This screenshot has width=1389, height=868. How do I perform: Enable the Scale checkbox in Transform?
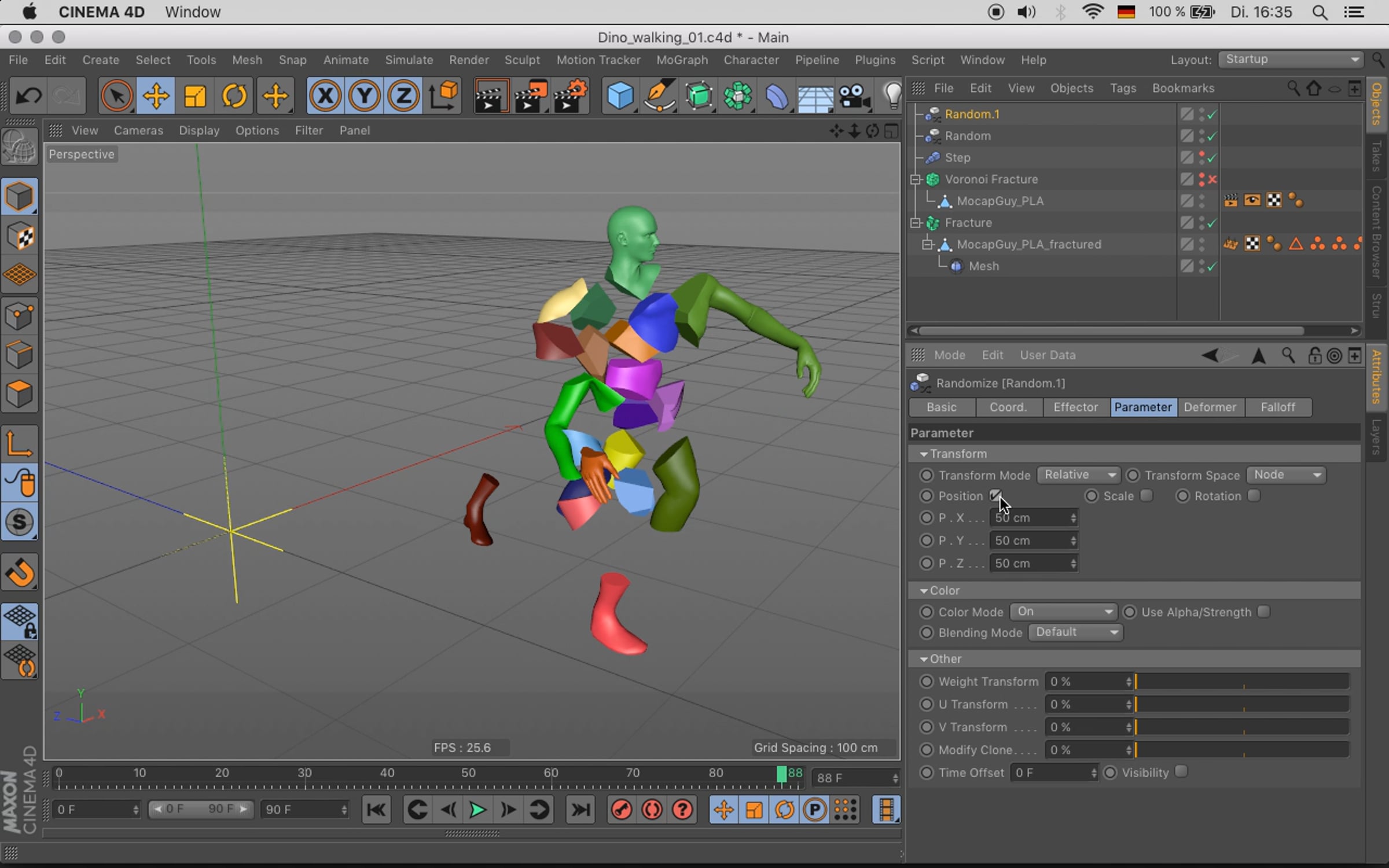point(1146,496)
